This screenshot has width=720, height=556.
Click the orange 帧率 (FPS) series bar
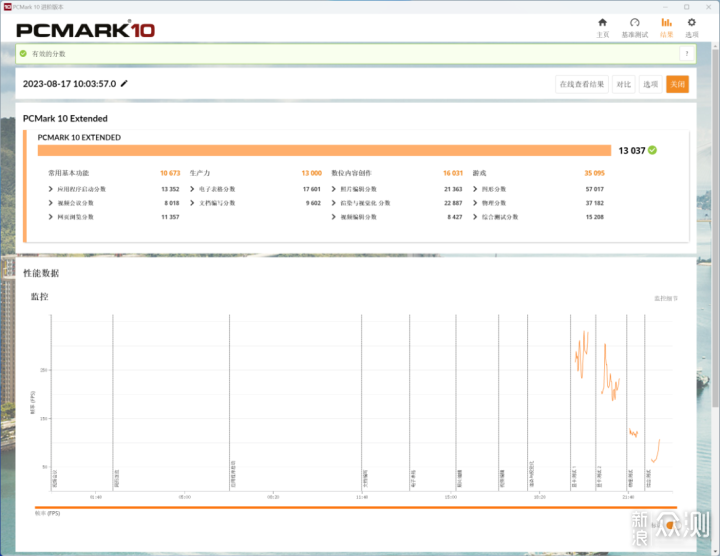356,507
